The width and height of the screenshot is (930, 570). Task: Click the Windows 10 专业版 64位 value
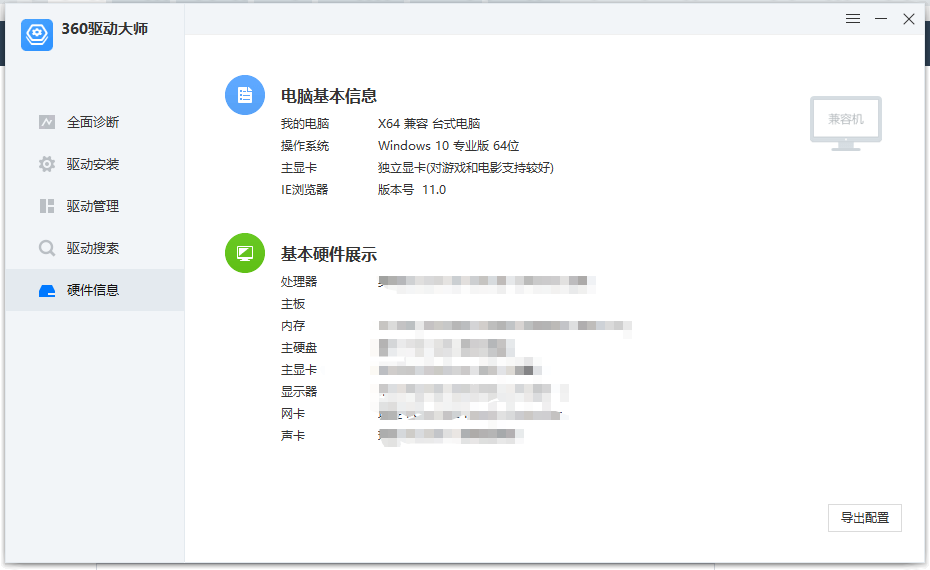(448, 146)
